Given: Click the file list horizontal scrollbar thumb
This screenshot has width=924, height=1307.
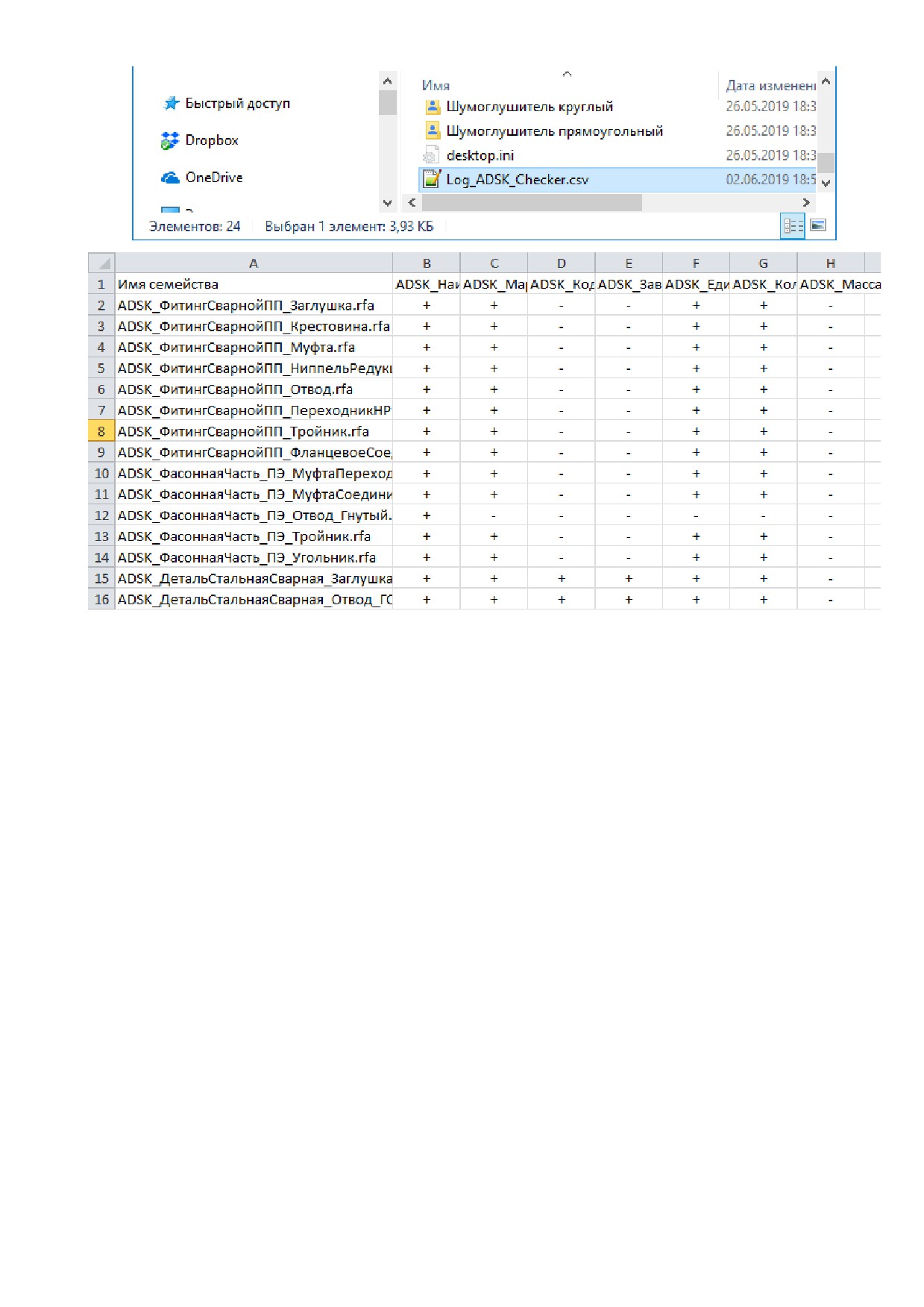Looking at the screenshot, I should pos(532,203).
